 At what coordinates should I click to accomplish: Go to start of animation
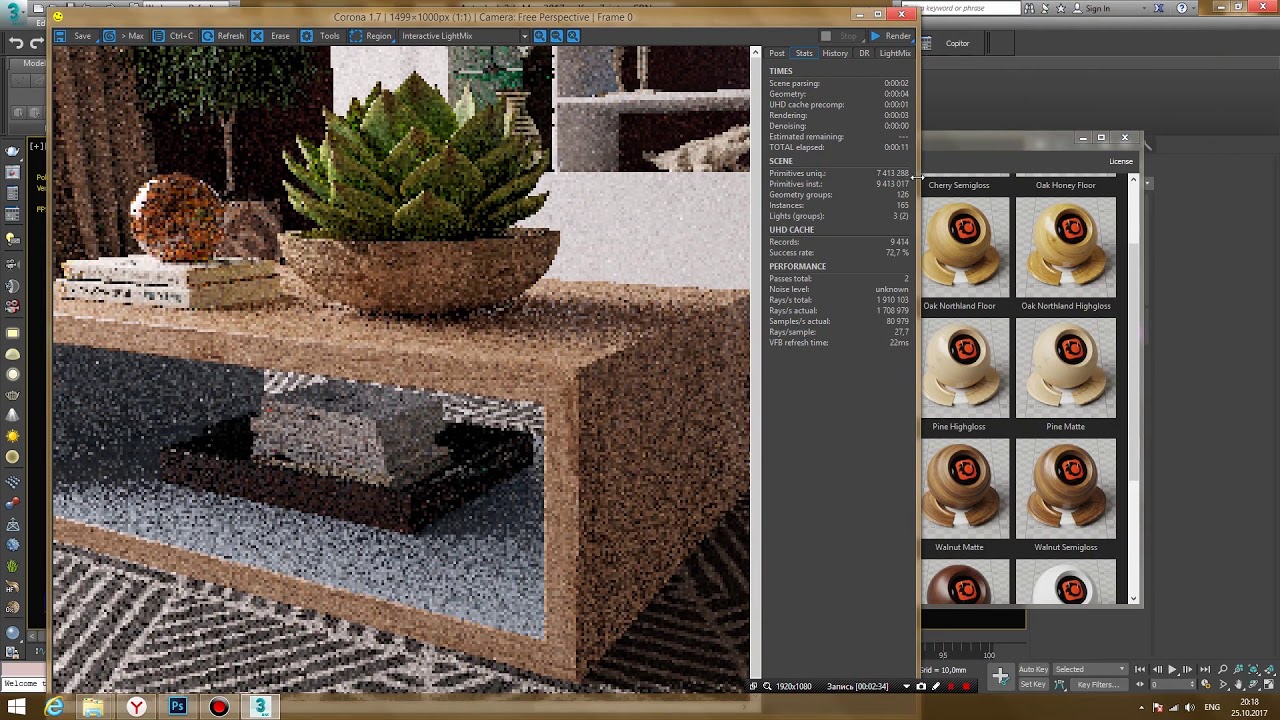click(1140, 669)
